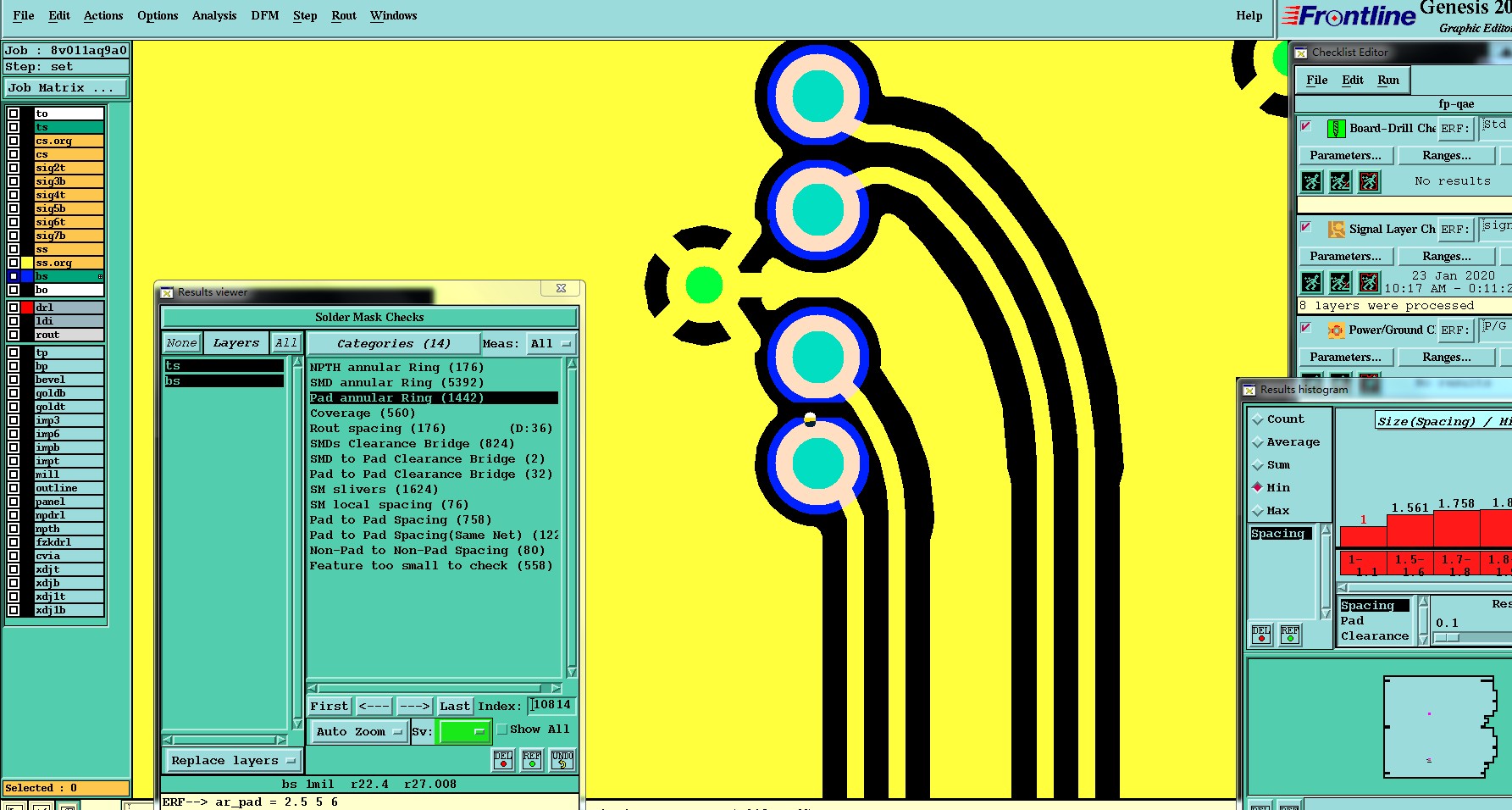Viewport: 1512px width, 810px height.
Task: Open the Auto Zoom dropdown
Action: click(359, 732)
